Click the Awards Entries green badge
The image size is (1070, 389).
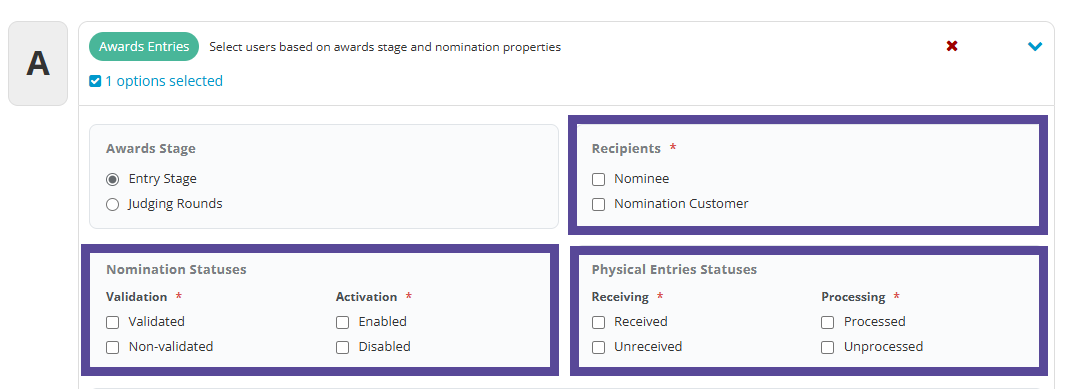[144, 46]
